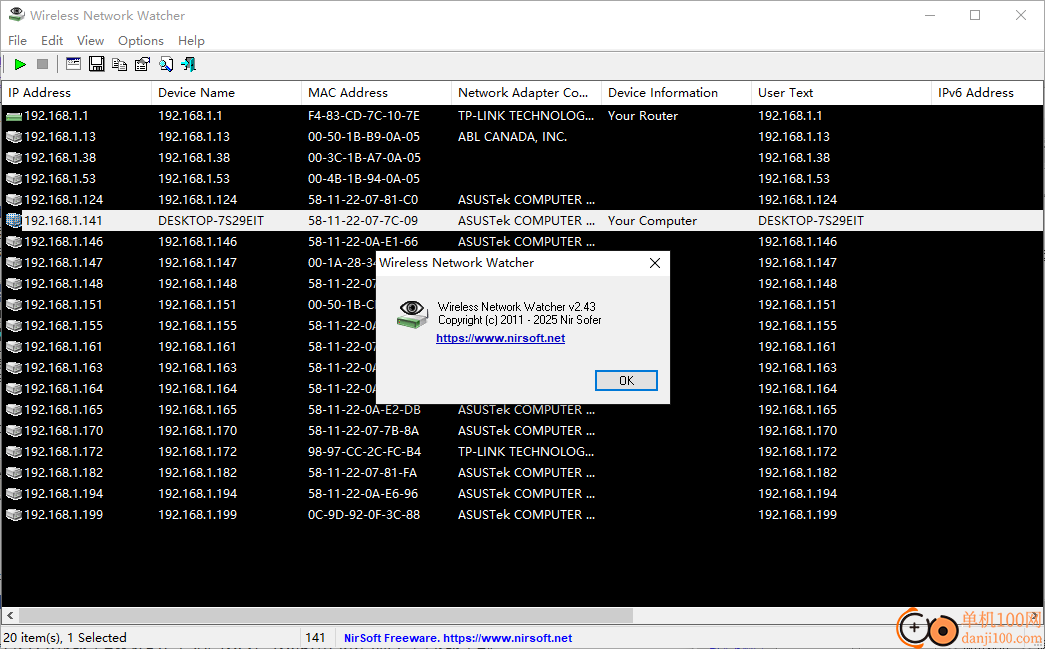This screenshot has height=649, width=1045.
Task: Select IP address 192.168.1.182 row
Action: tap(63, 472)
